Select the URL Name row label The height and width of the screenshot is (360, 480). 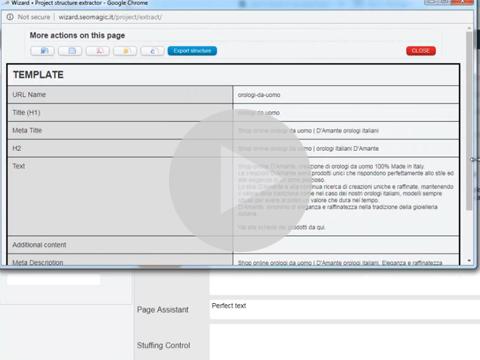pyautogui.click(x=29, y=95)
